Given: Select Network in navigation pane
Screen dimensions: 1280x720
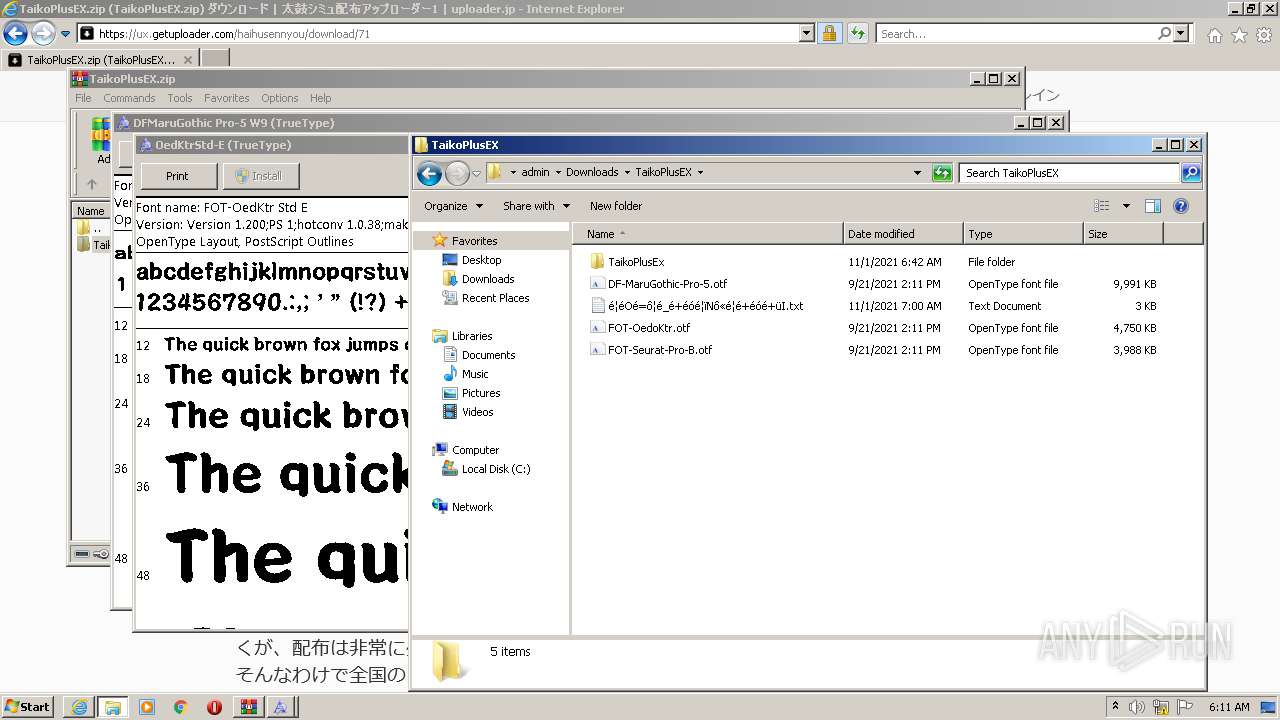Looking at the screenshot, I should 472,507.
